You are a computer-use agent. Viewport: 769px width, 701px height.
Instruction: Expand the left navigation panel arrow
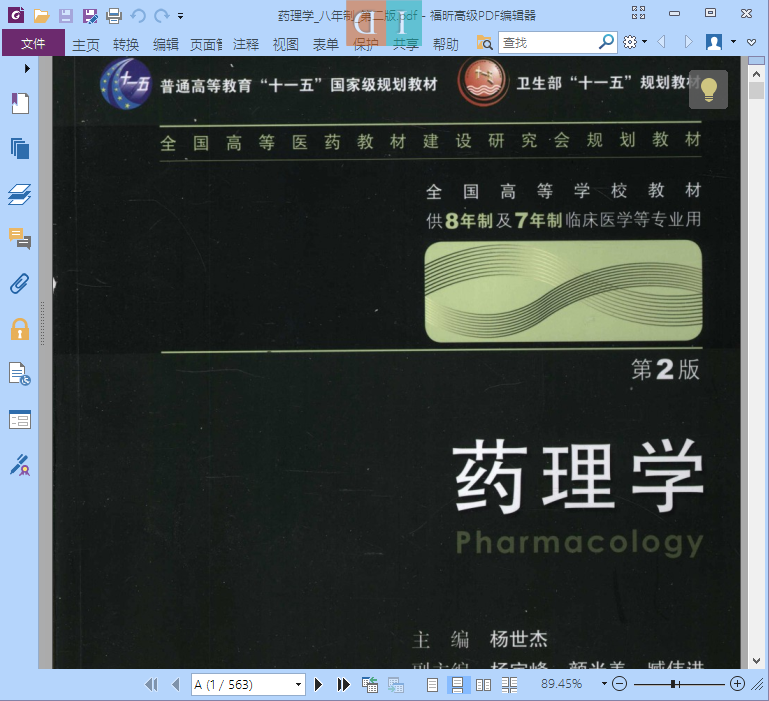point(27,69)
